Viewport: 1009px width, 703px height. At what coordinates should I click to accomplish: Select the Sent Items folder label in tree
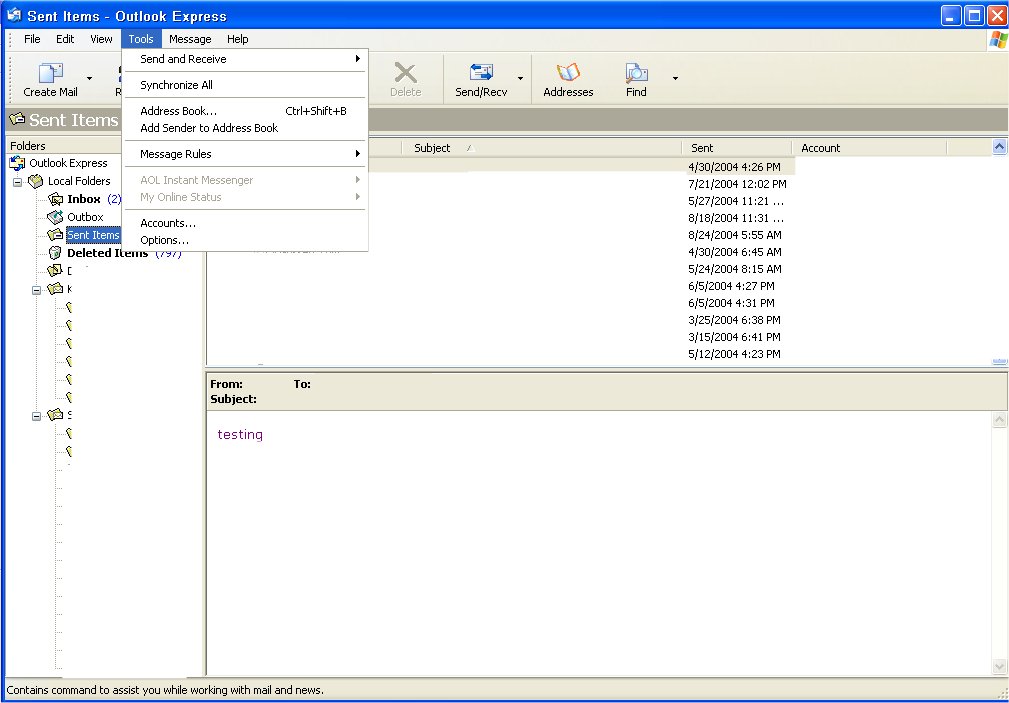point(93,235)
